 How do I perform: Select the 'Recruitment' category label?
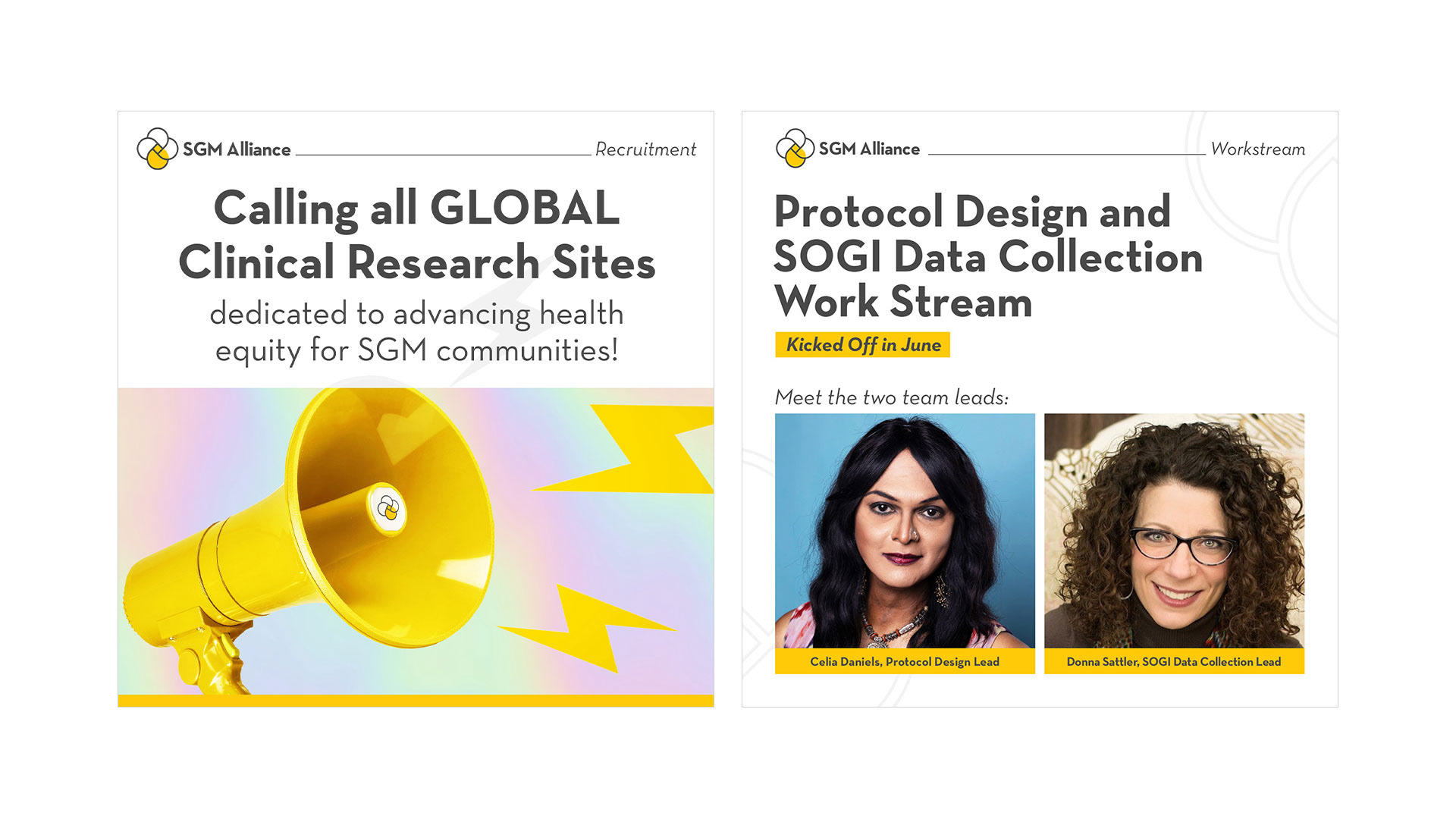point(645,149)
